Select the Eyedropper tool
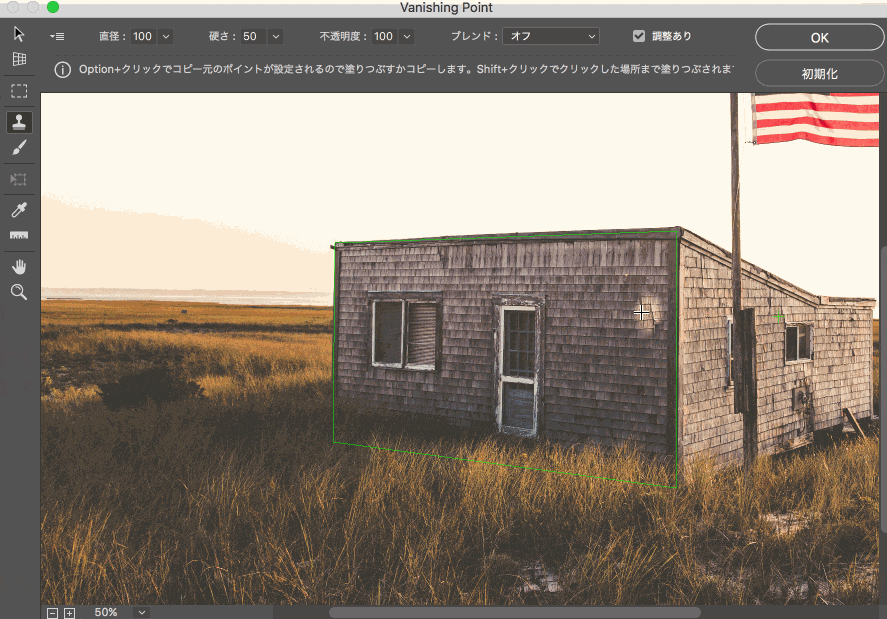Viewport: 887px width, 619px height. (19, 210)
